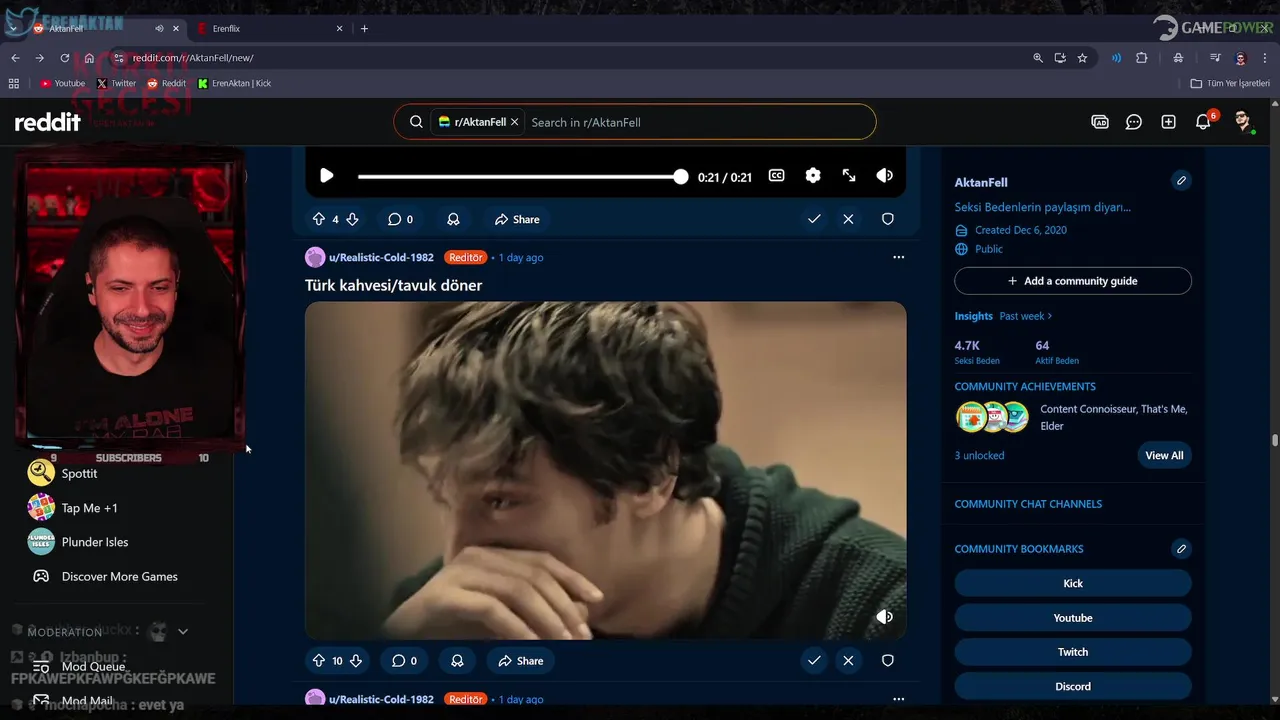
Task: Remove r/AktanFell search scope chip
Action: pos(514,122)
